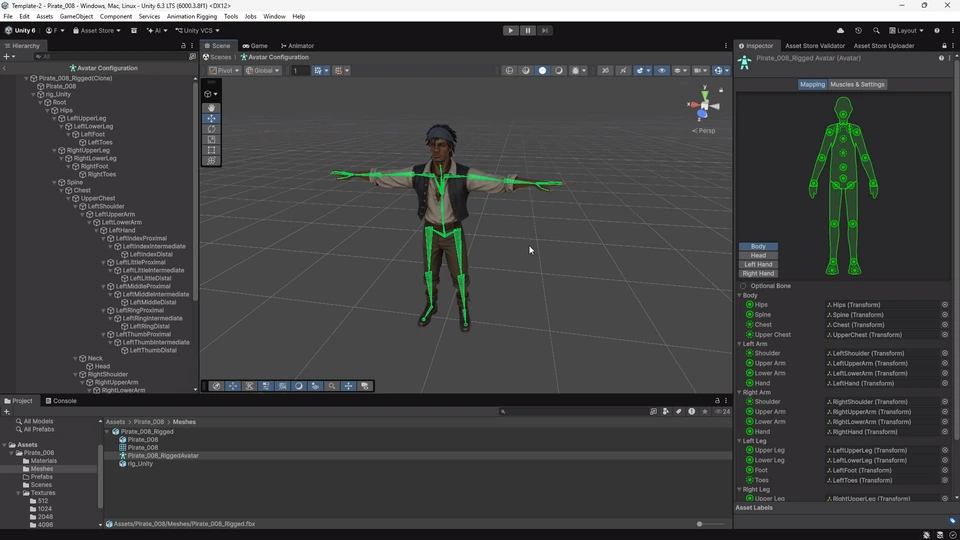Open the Unity VCS dropdown

coord(197,31)
